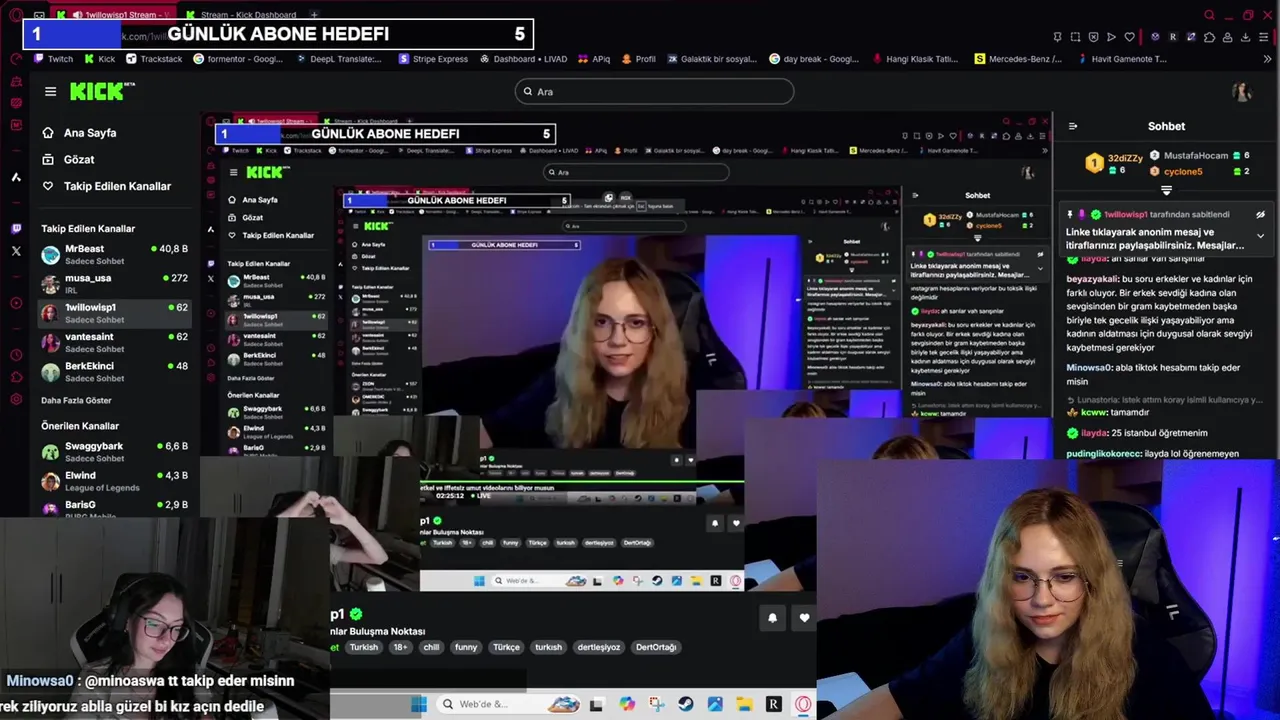Open Trackstack bookmark

pos(154,59)
